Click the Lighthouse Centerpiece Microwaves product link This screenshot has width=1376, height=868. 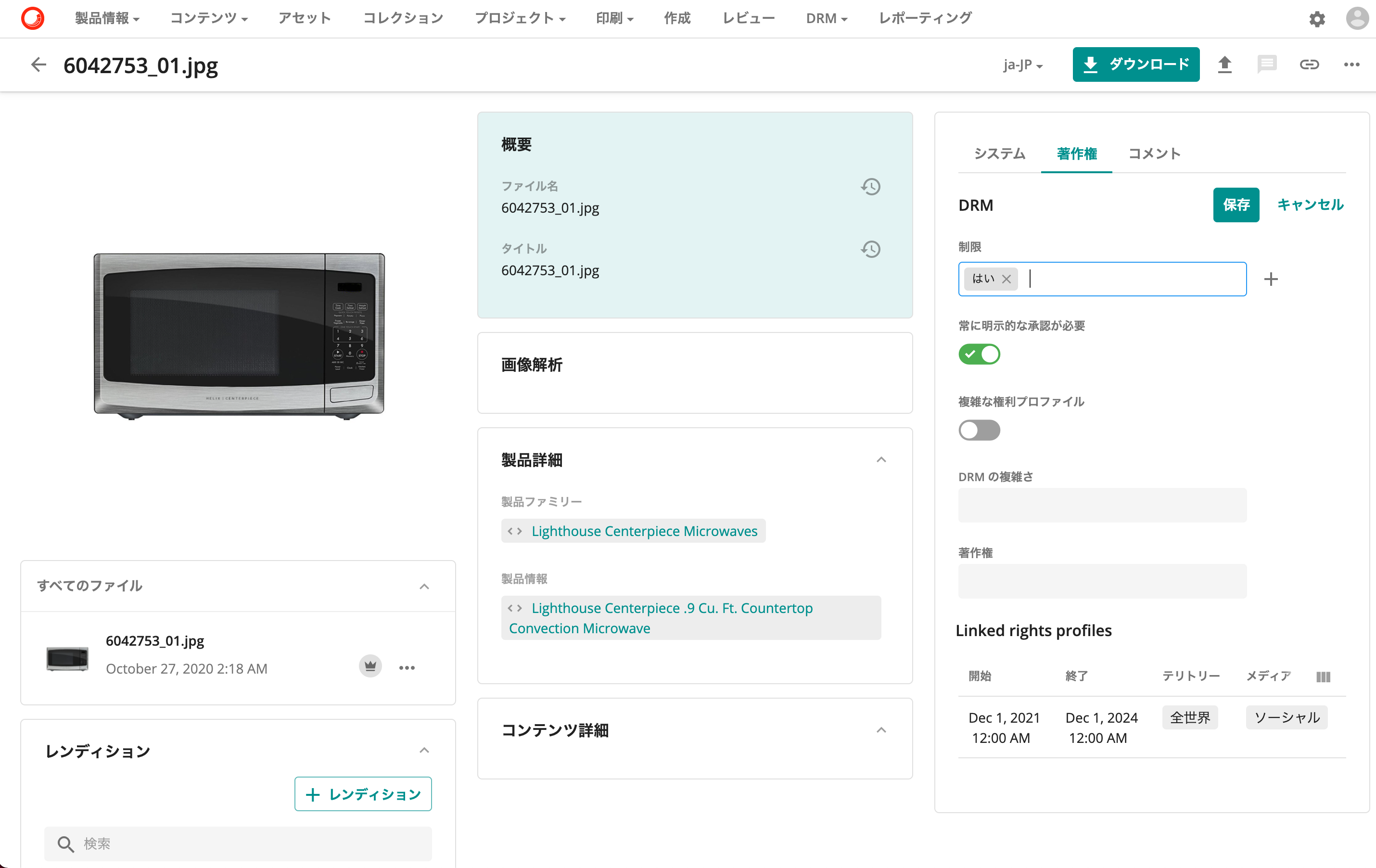644,530
